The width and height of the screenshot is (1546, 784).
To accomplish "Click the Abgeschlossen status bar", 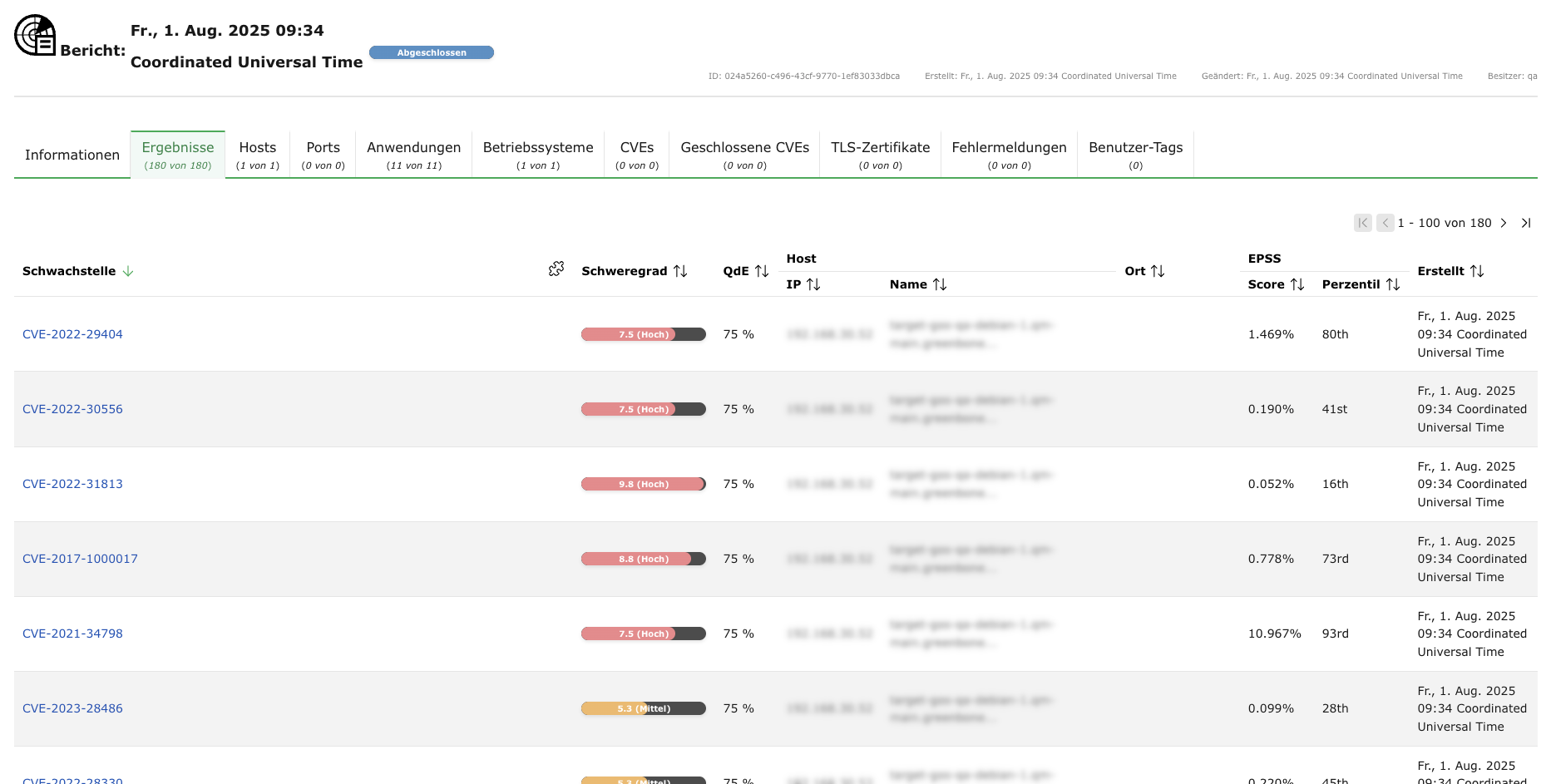I will tap(432, 52).
